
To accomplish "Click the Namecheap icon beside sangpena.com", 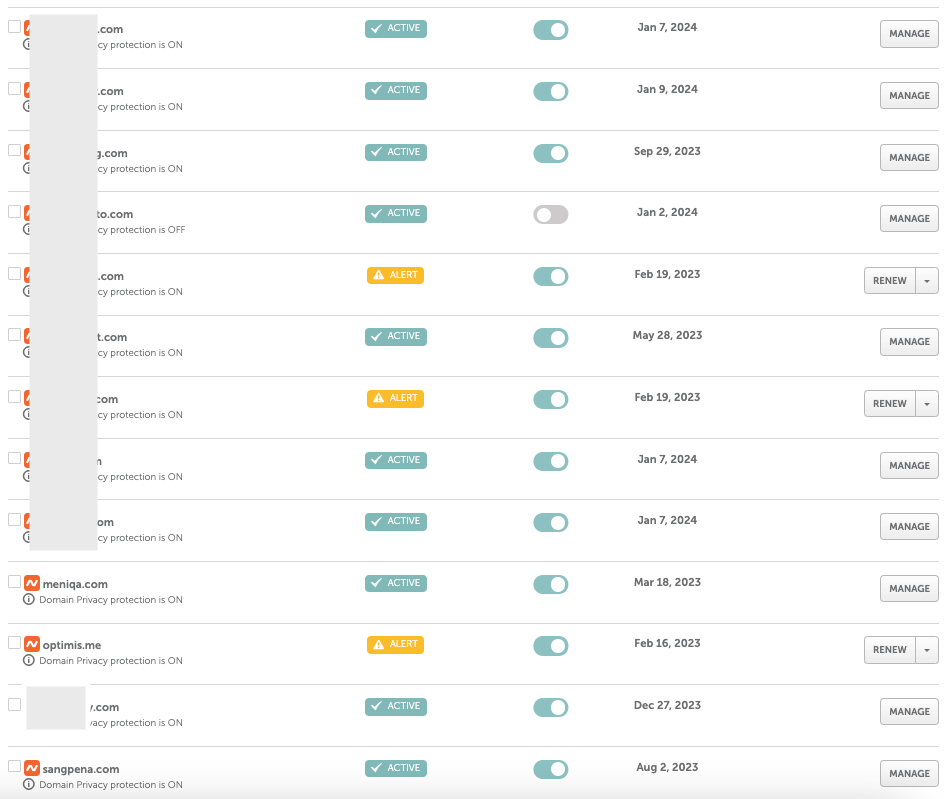I will point(31,768).
